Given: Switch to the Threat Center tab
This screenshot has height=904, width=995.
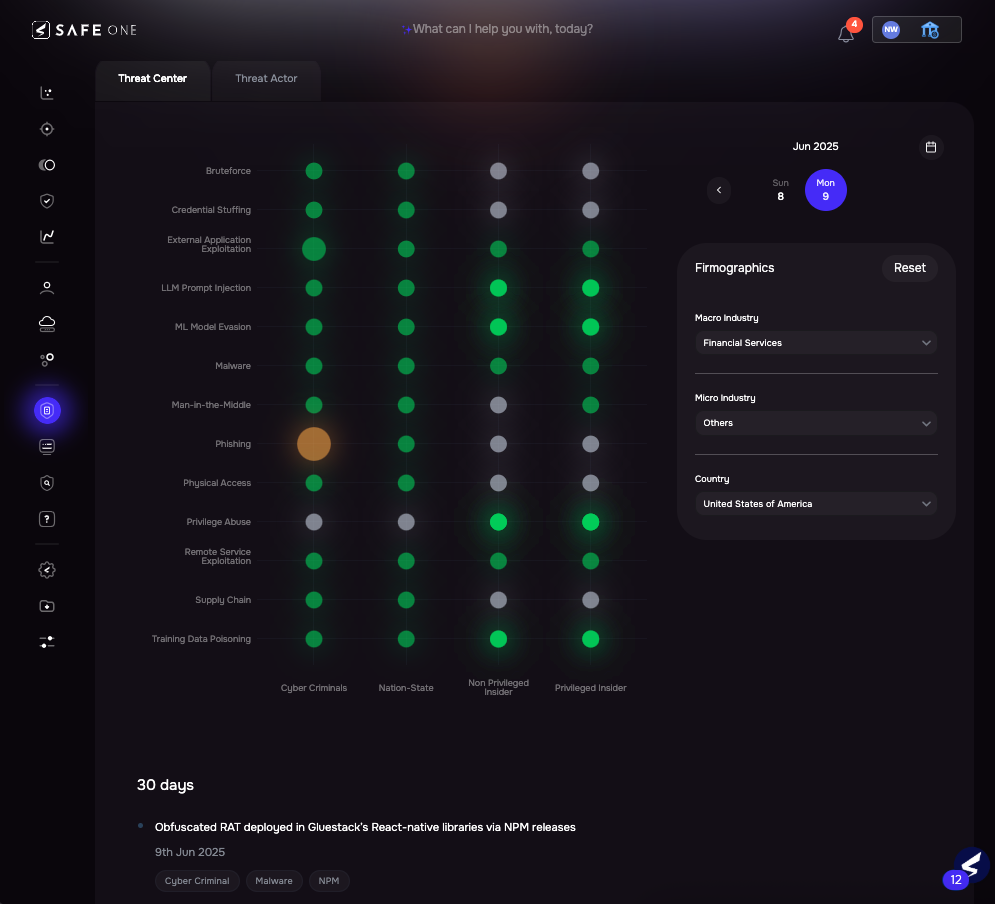Looking at the screenshot, I should [x=152, y=79].
